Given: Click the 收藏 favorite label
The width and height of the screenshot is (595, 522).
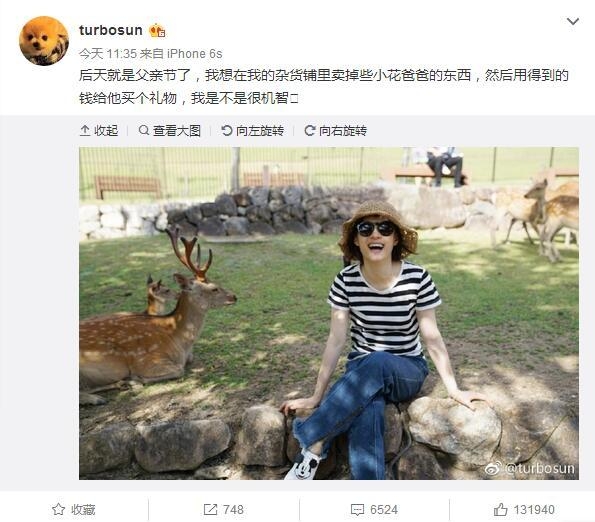Looking at the screenshot, I should 83,509.
